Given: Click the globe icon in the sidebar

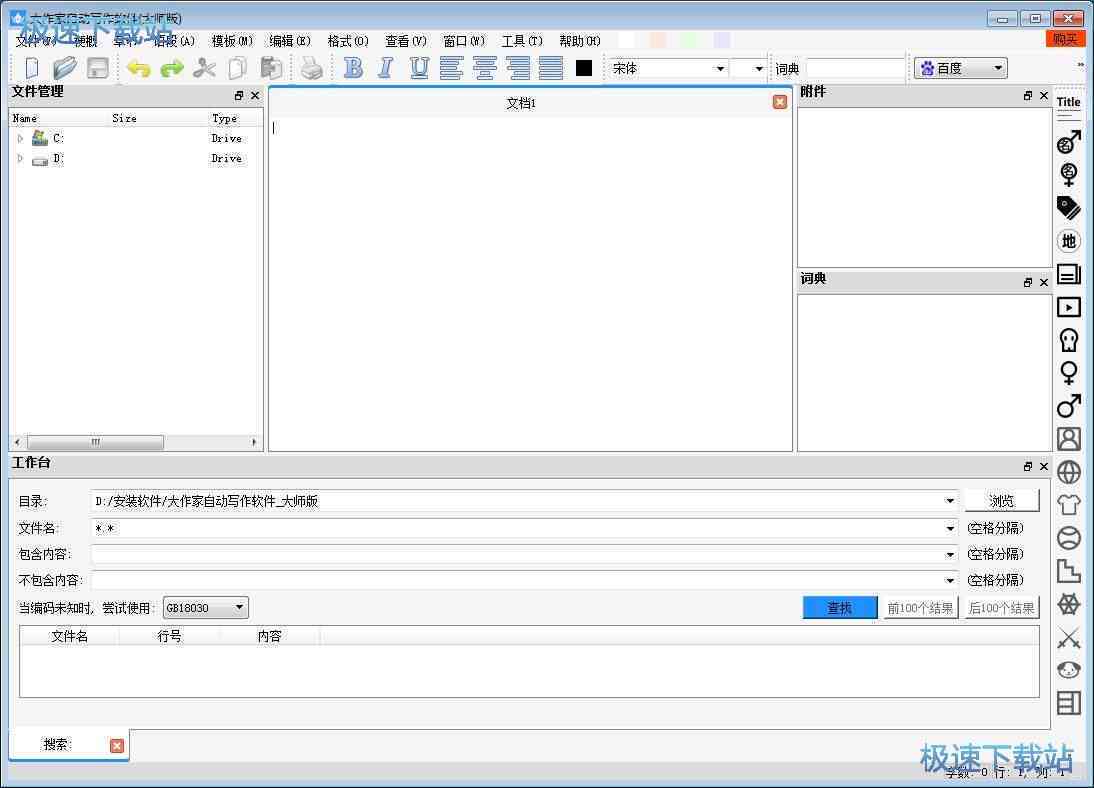Looking at the screenshot, I should click(x=1068, y=473).
